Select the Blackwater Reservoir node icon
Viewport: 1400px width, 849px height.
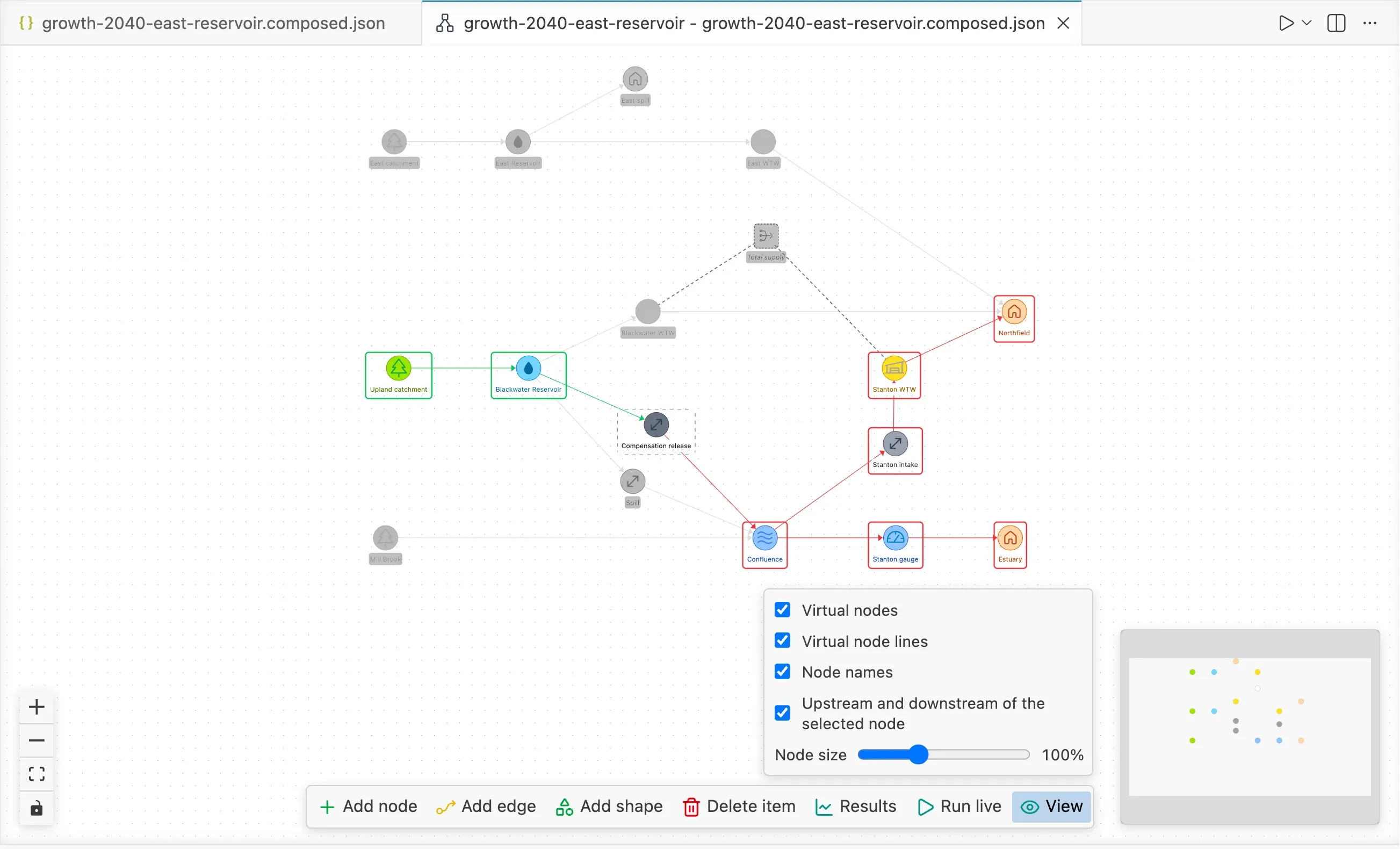click(529, 368)
